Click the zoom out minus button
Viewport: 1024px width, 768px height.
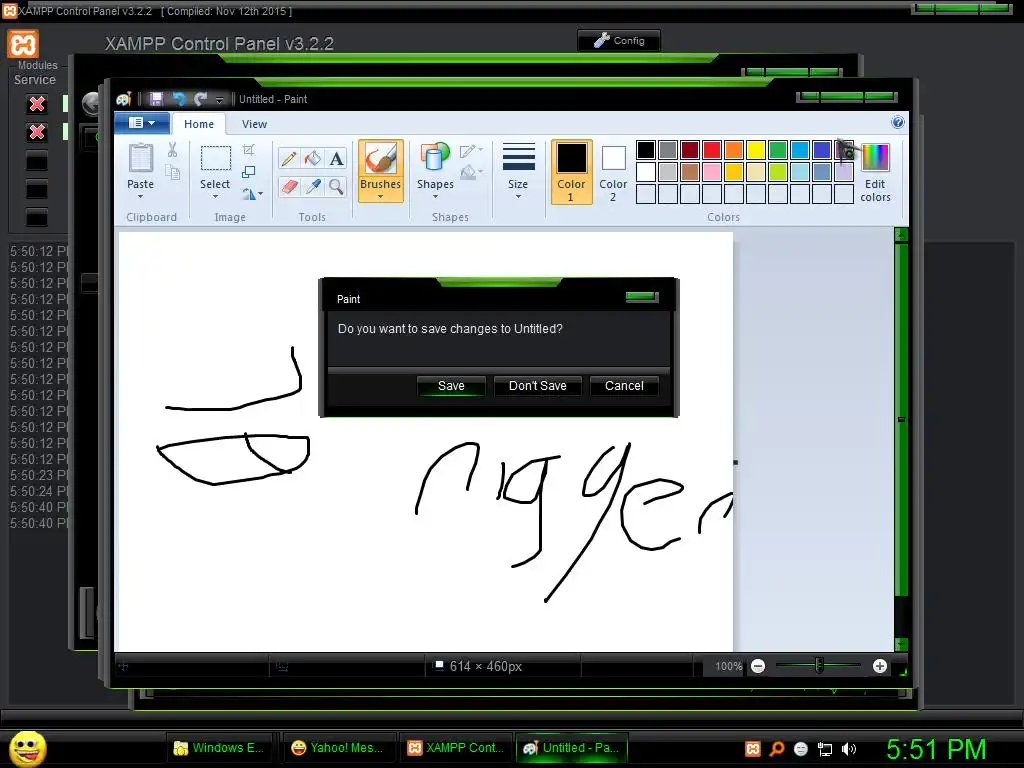[x=758, y=666]
